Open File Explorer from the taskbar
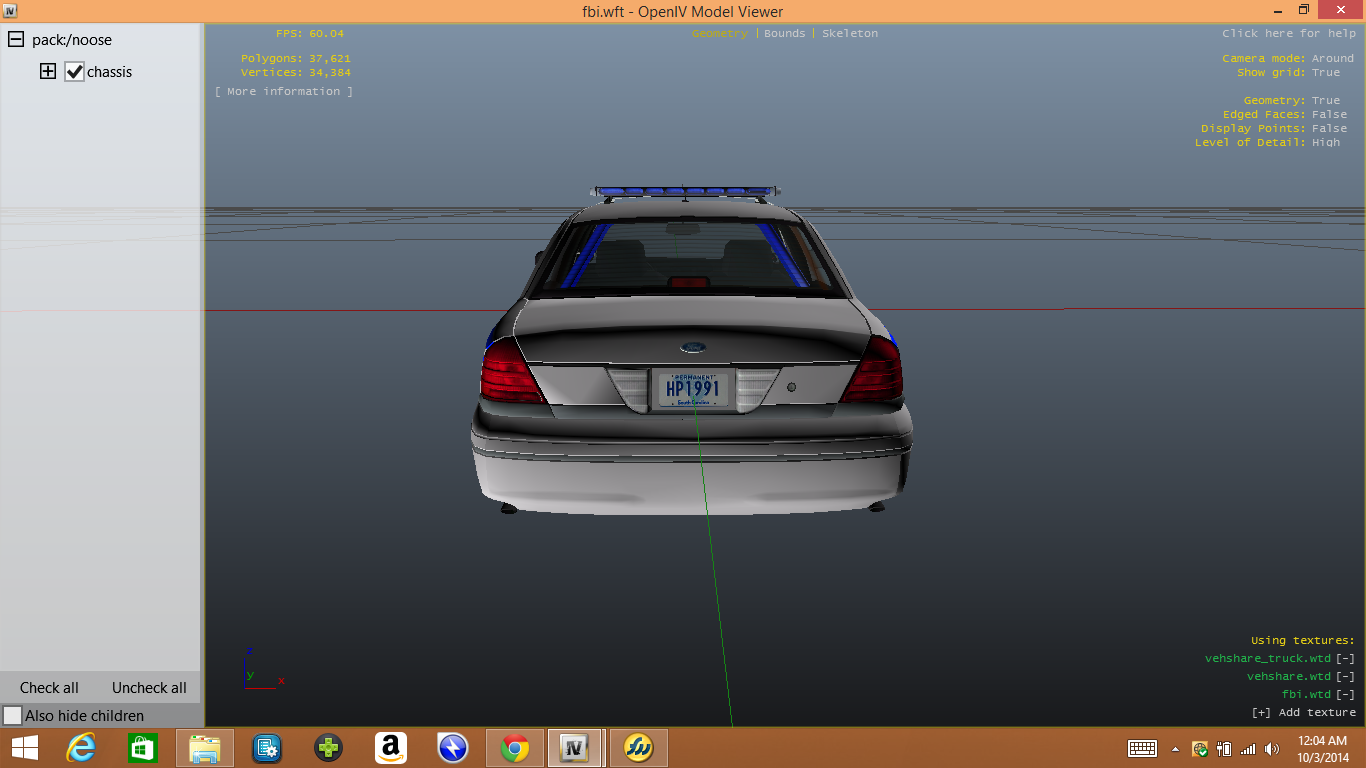The width and height of the screenshot is (1366, 768). pos(205,748)
